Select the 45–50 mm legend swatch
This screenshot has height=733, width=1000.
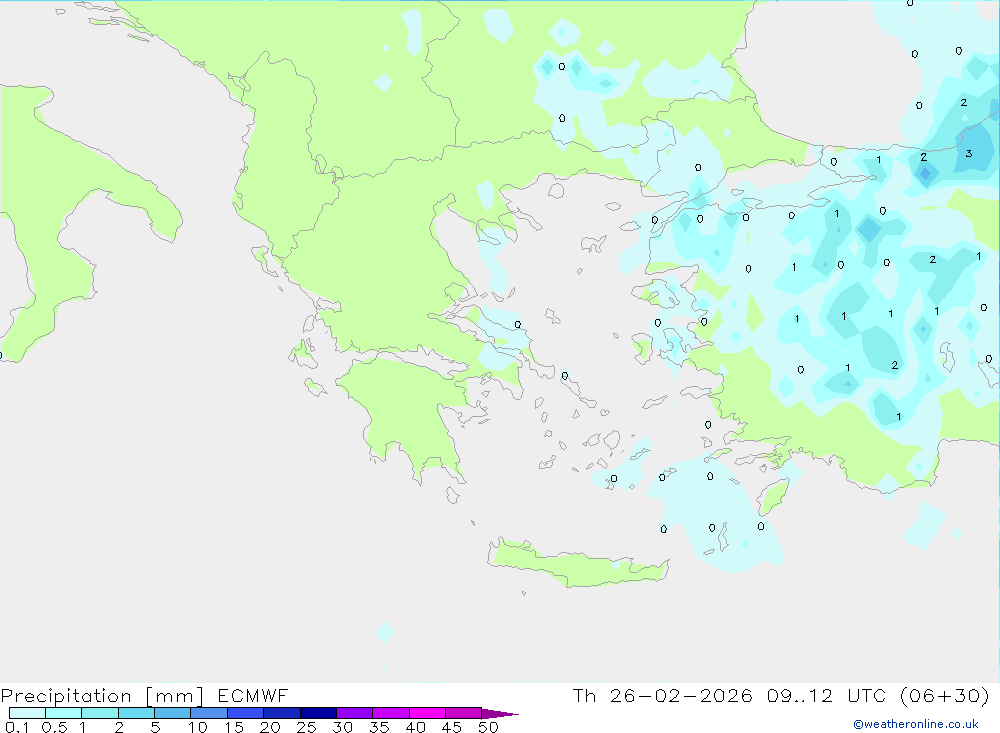[x=464, y=713]
